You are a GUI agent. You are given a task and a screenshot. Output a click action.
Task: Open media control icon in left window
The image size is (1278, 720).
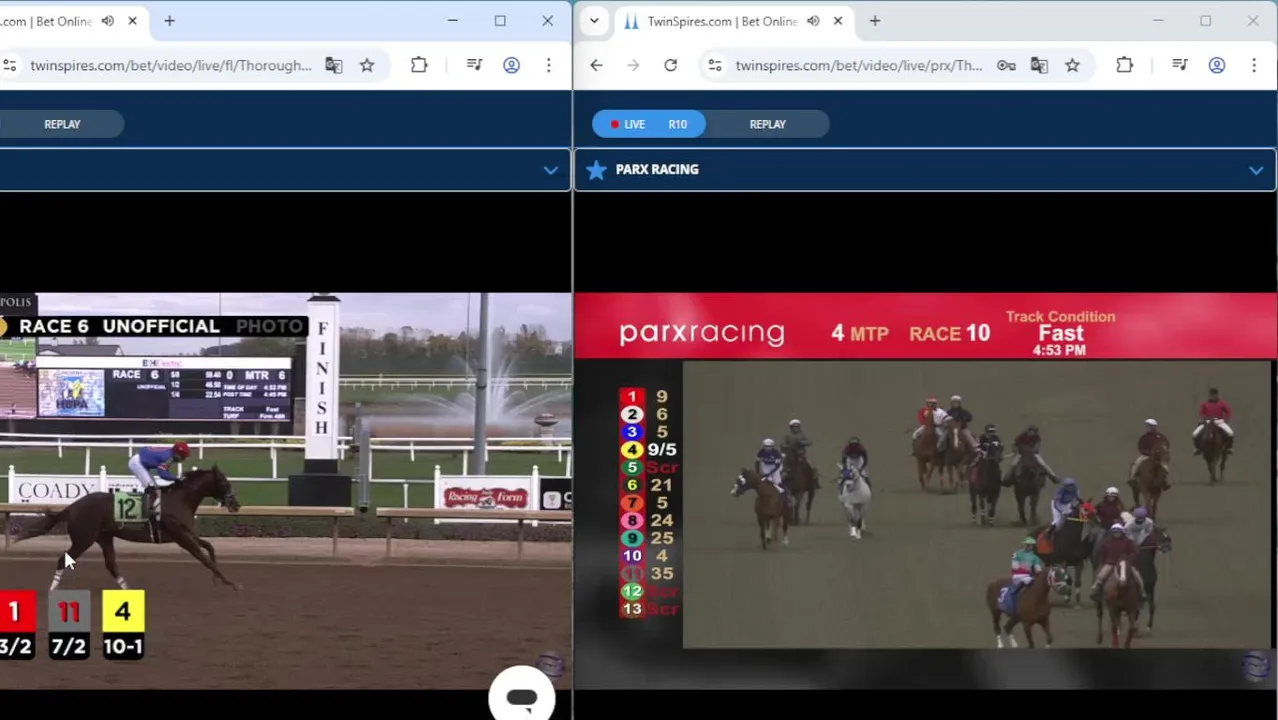click(x=475, y=65)
